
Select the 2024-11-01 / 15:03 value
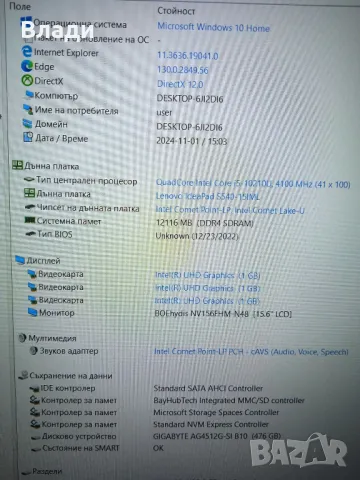pyautogui.click(x=192, y=141)
